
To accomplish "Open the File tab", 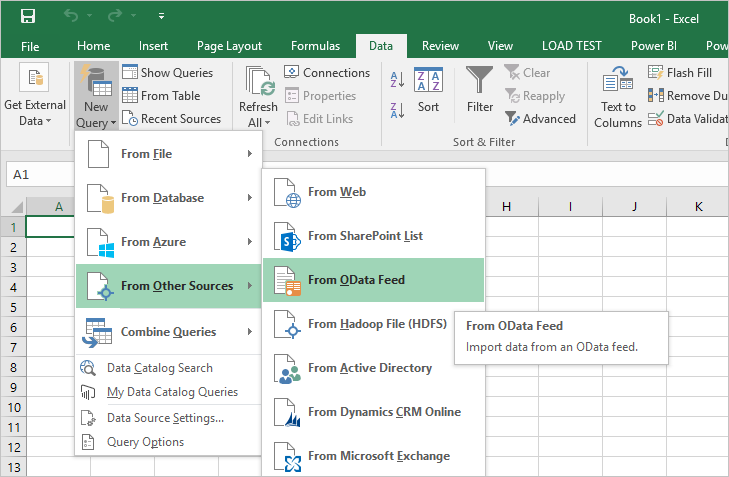I will [30, 46].
